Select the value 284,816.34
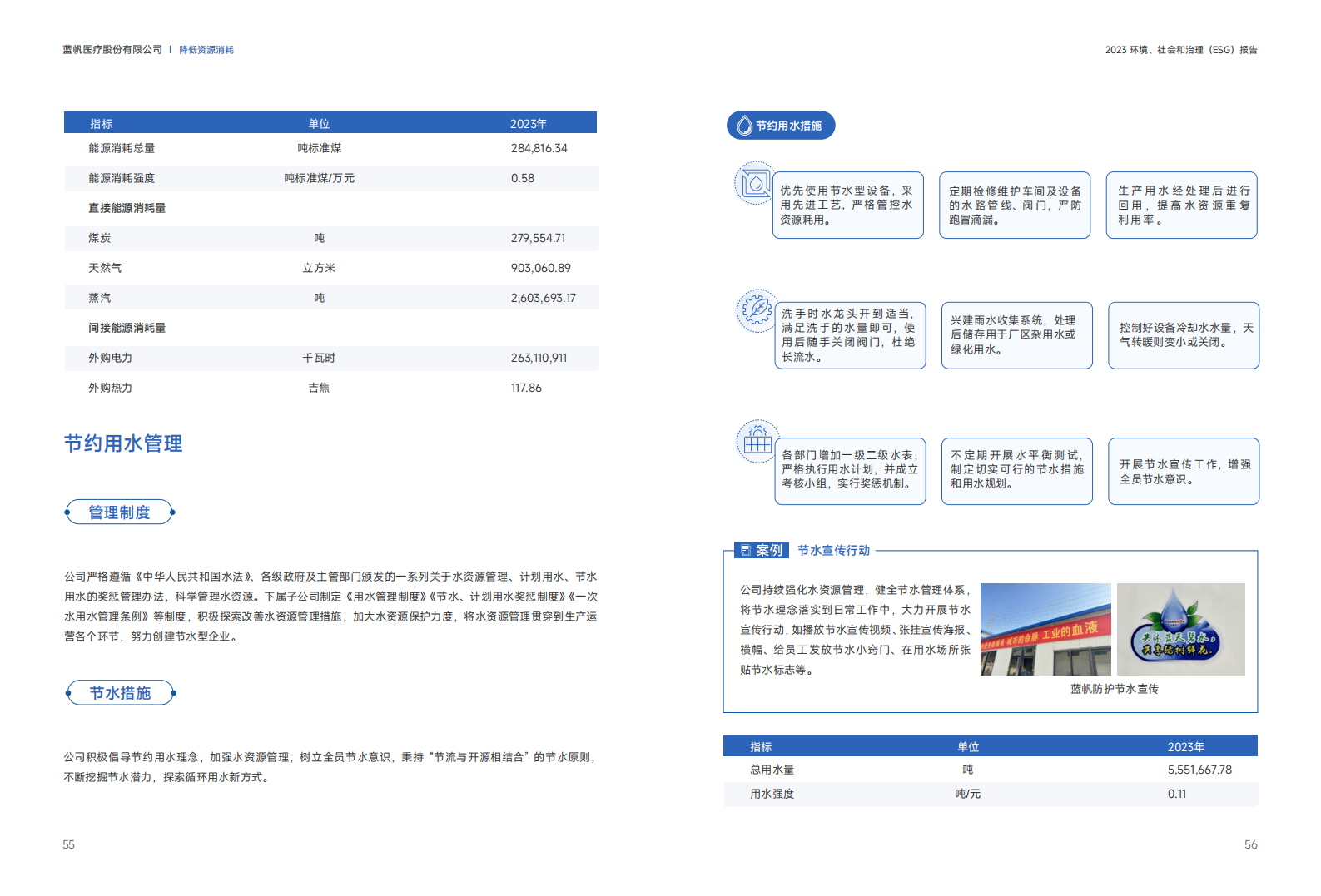1321x896 pixels. [x=539, y=148]
